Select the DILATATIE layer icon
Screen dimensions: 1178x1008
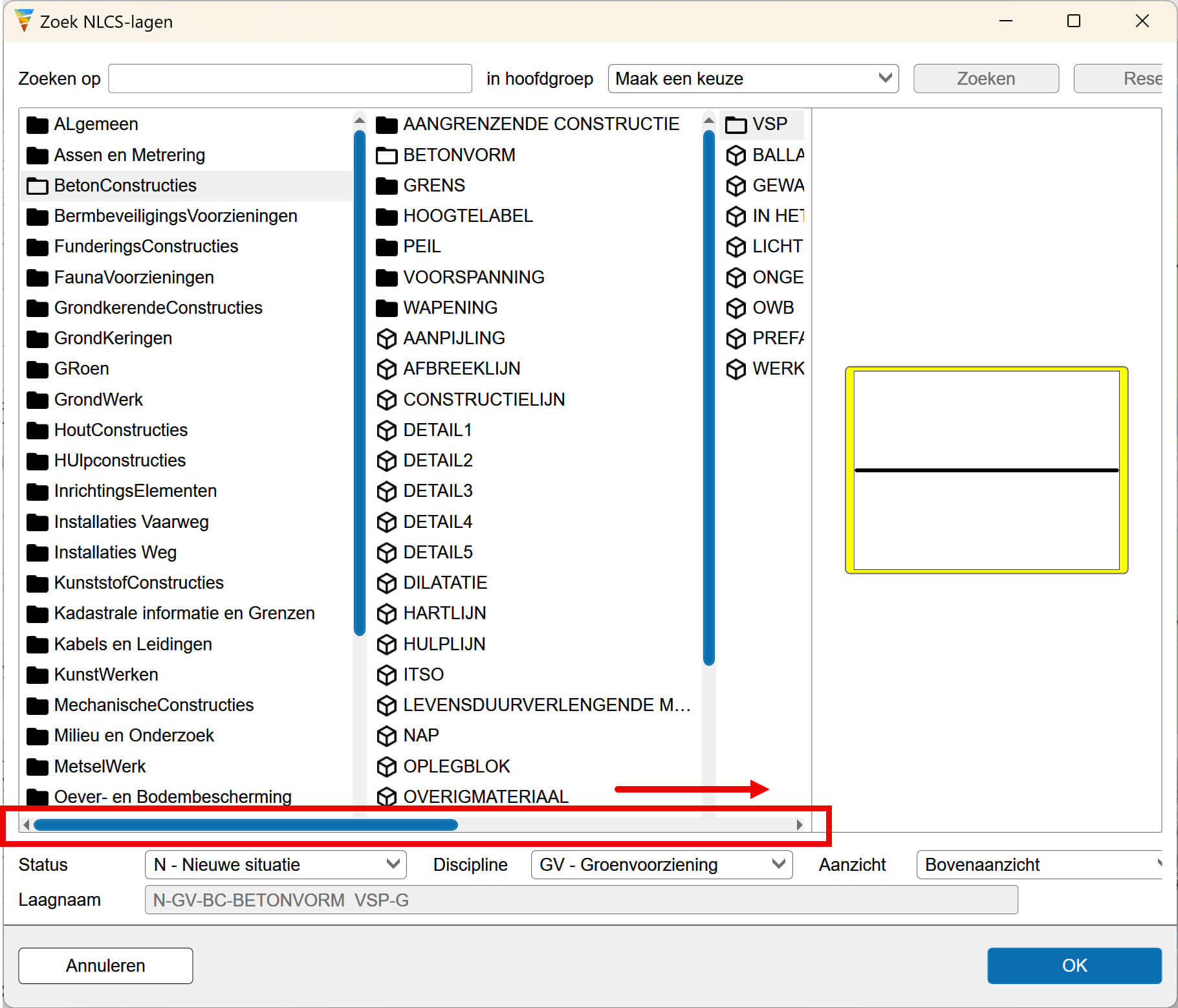pos(387,583)
